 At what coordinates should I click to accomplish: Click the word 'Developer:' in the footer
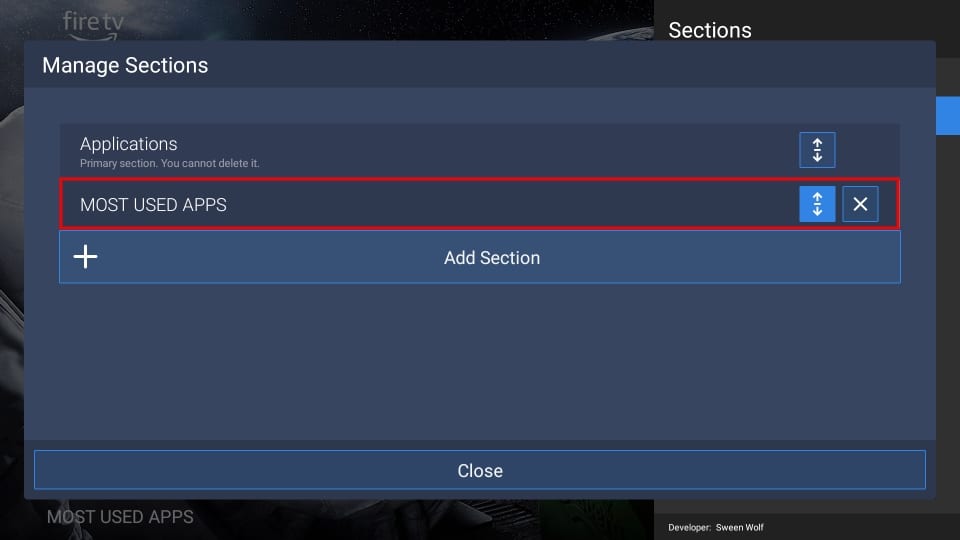click(x=689, y=527)
